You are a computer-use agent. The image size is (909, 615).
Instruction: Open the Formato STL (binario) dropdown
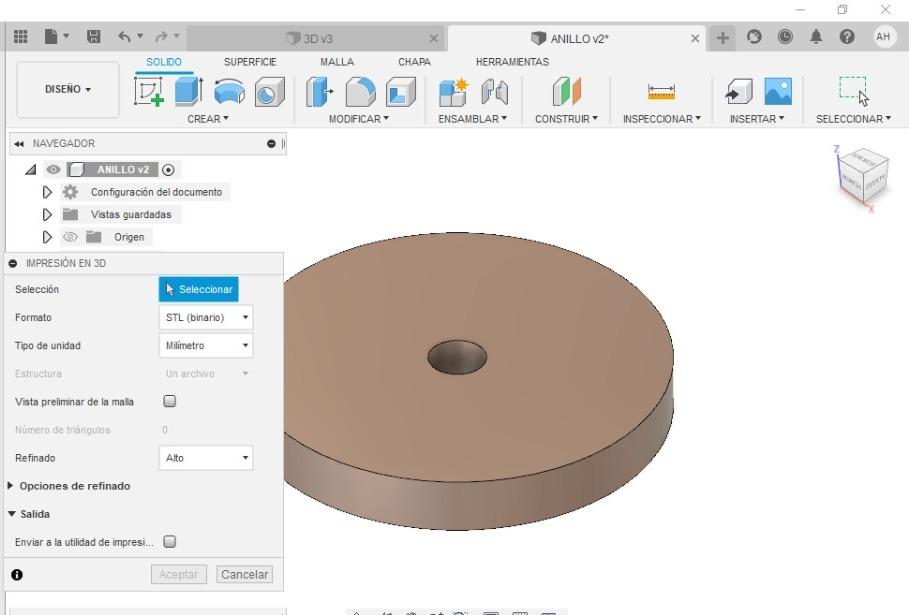206,317
